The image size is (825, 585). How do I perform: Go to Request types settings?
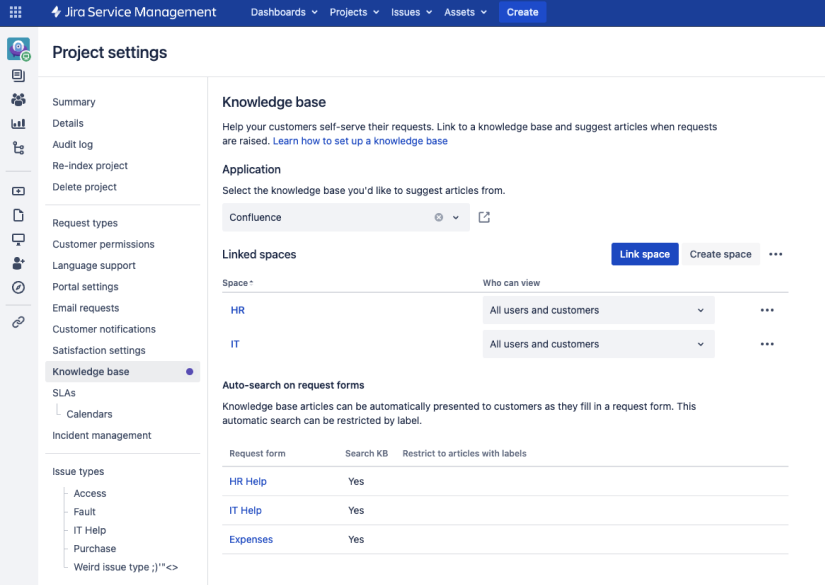click(x=85, y=223)
